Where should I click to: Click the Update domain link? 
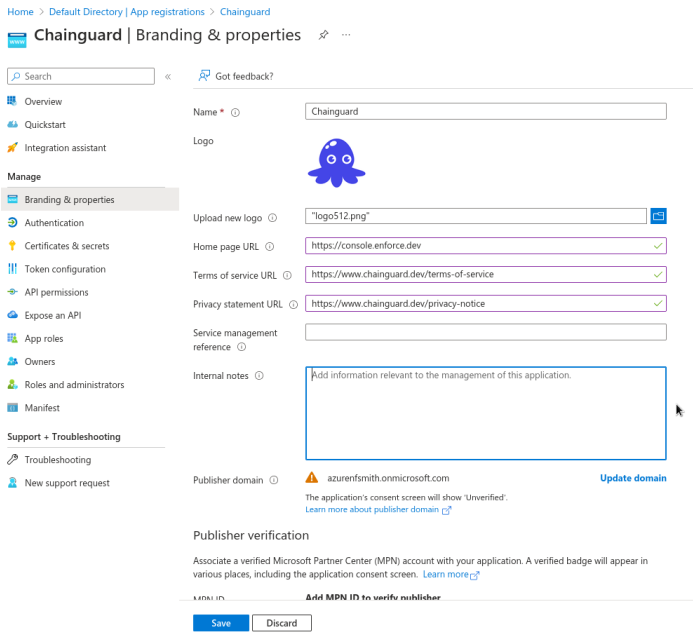[633, 478]
